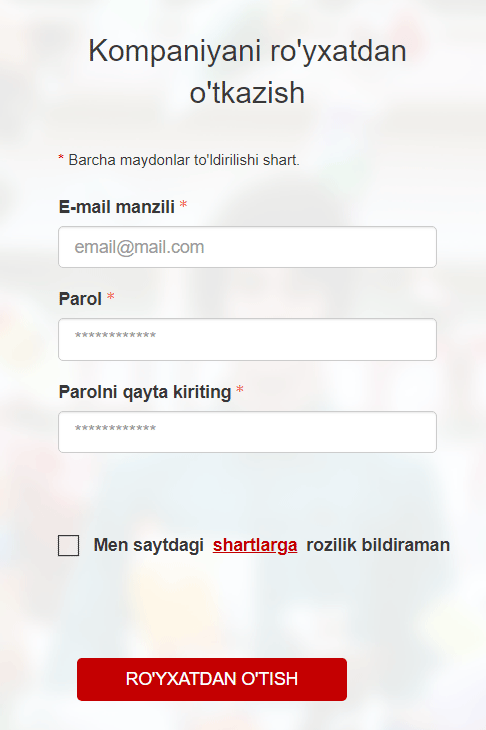
Task: Click into the Parol password field
Action: (247, 339)
